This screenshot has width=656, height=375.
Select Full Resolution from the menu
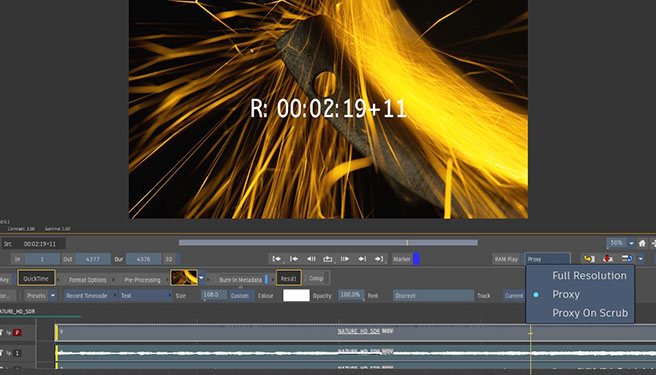pyautogui.click(x=589, y=276)
